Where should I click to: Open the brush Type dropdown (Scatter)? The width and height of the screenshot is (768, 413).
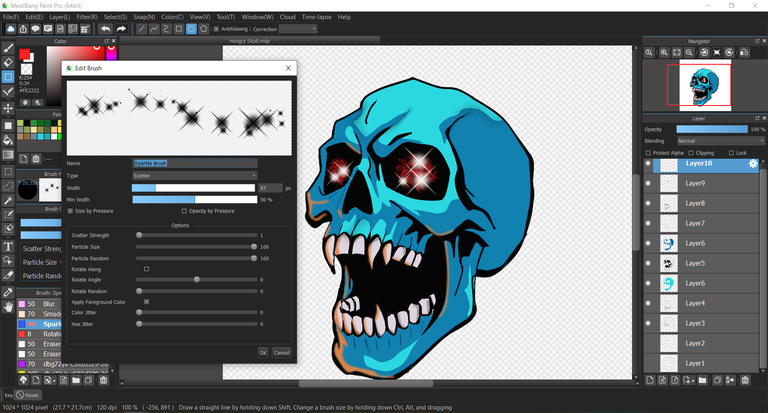194,175
